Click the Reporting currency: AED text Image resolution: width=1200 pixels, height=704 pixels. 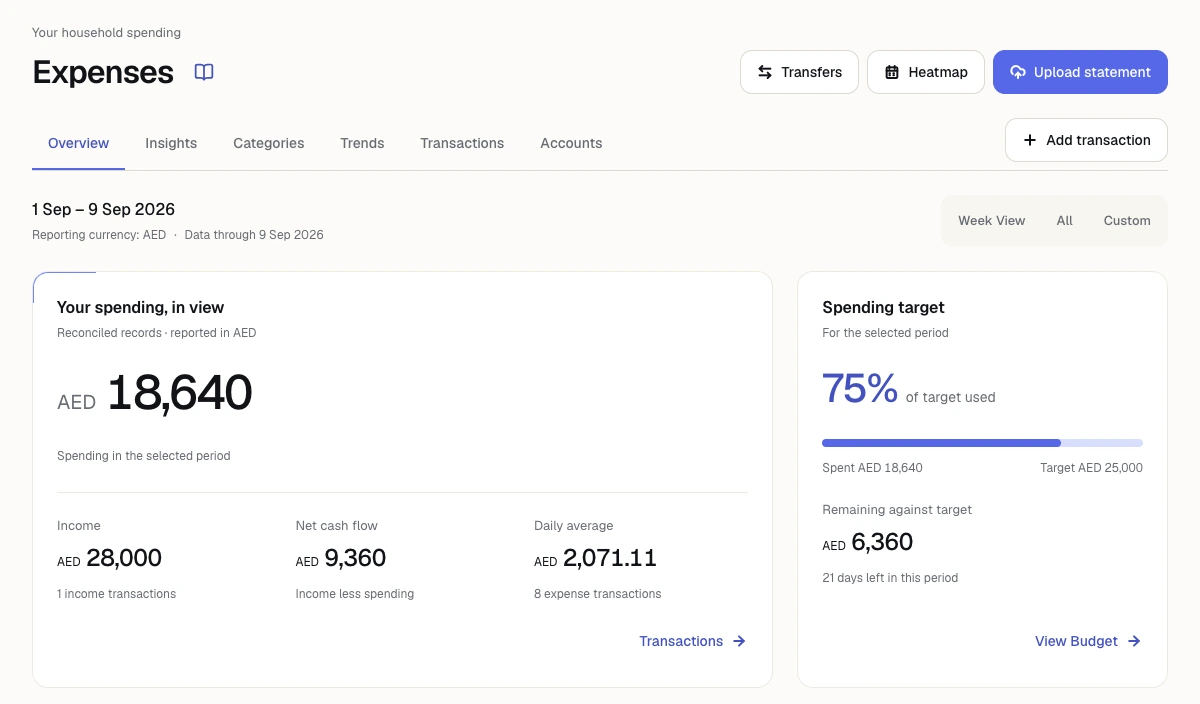pyautogui.click(x=98, y=235)
